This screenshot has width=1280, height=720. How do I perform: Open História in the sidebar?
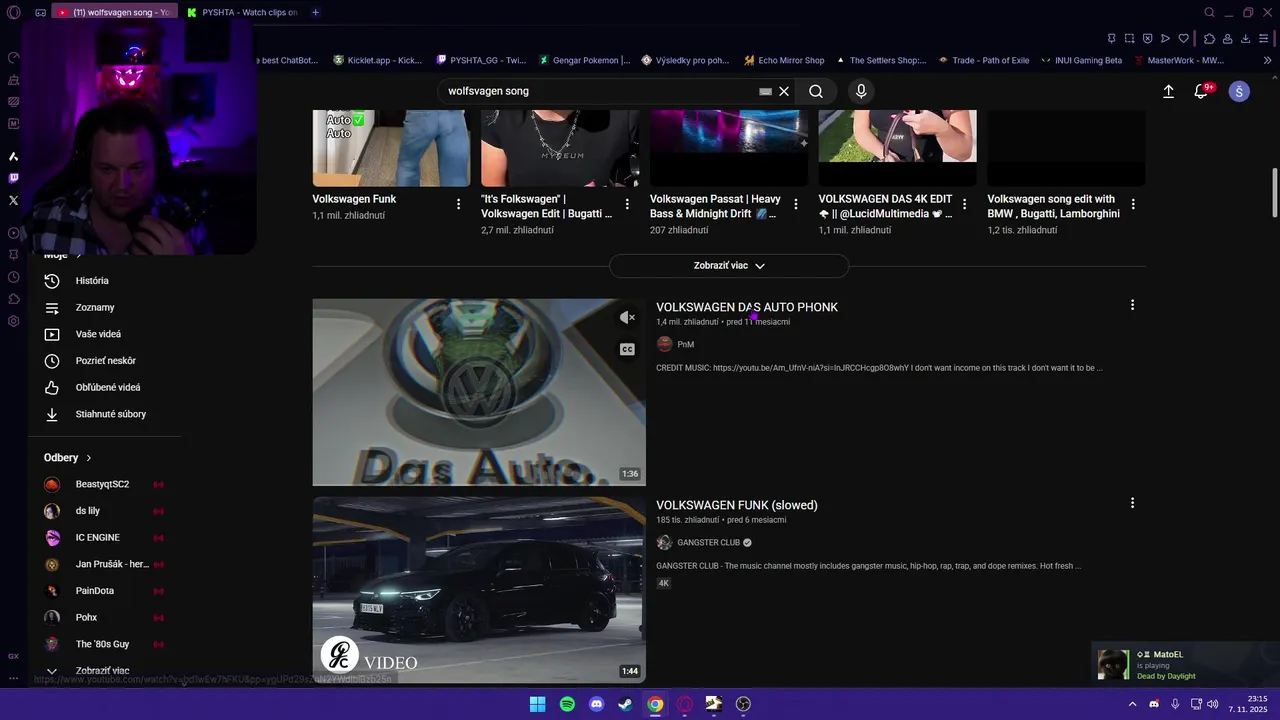point(92,281)
